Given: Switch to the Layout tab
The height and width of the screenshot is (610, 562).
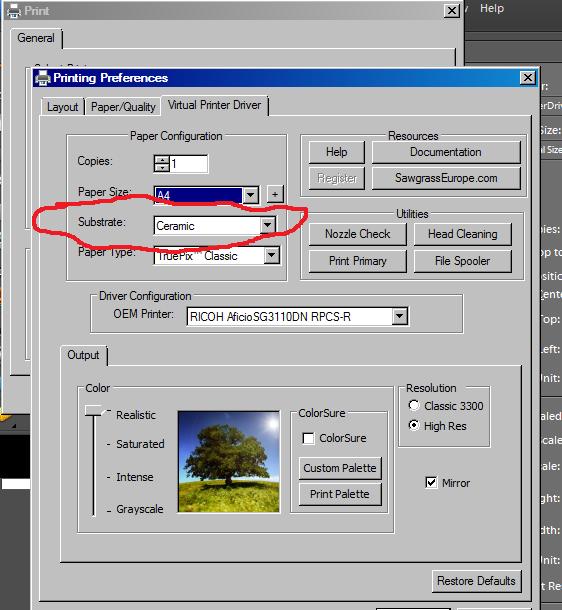Looking at the screenshot, I should 62,107.
